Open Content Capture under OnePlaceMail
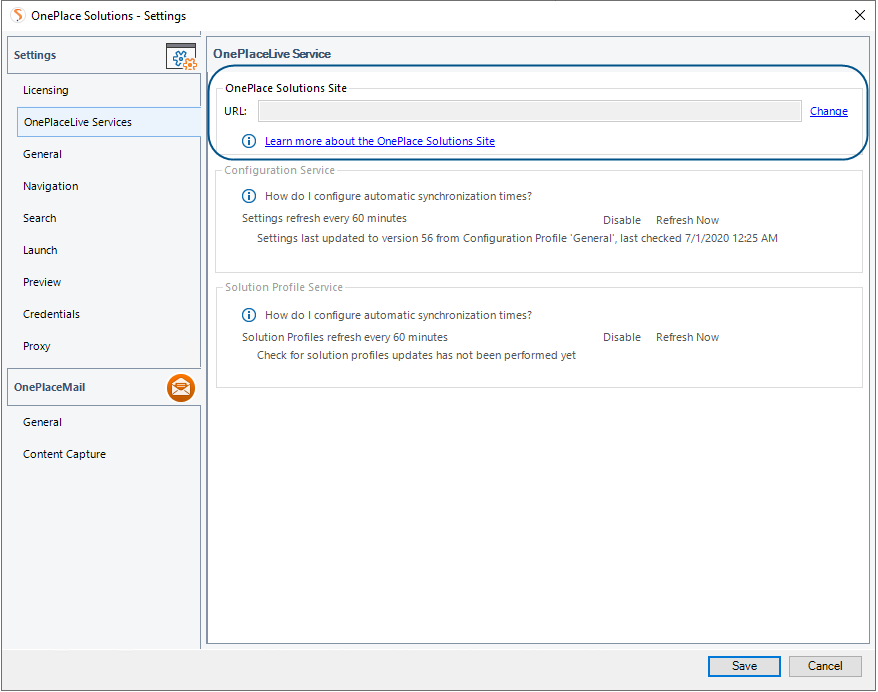Image resolution: width=878 pixels, height=692 pixels. [64, 453]
